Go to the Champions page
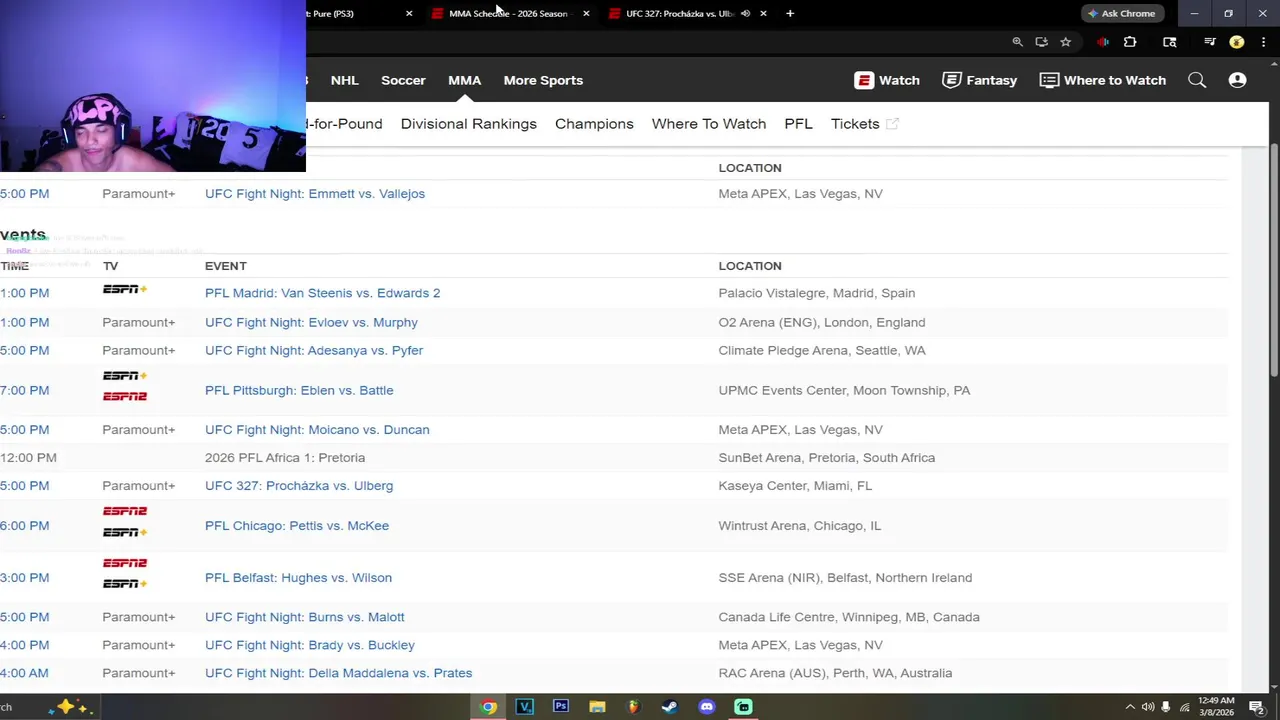The height and width of the screenshot is (720, 1280). (x=594, y=124)
